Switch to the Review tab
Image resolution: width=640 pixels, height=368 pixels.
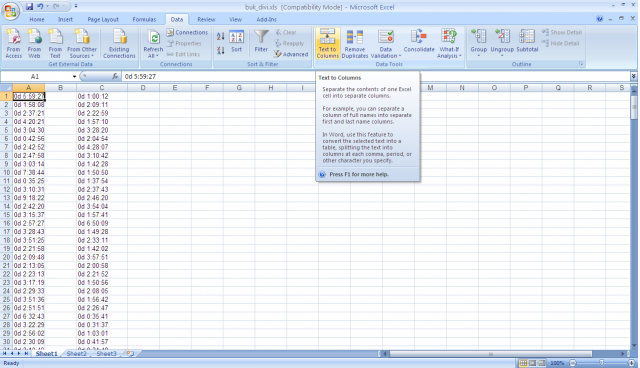click(x=206, y=19)
